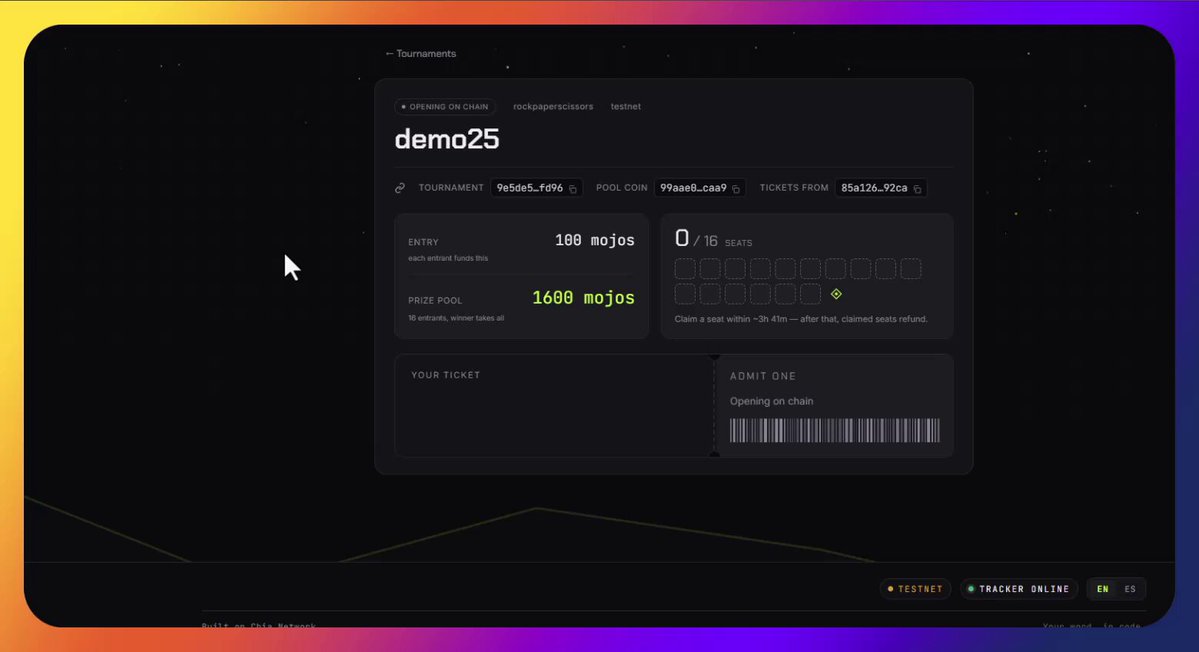Switch language to ES
Viewport: 1199px width, 652px height.
[x=1130, y=589]
